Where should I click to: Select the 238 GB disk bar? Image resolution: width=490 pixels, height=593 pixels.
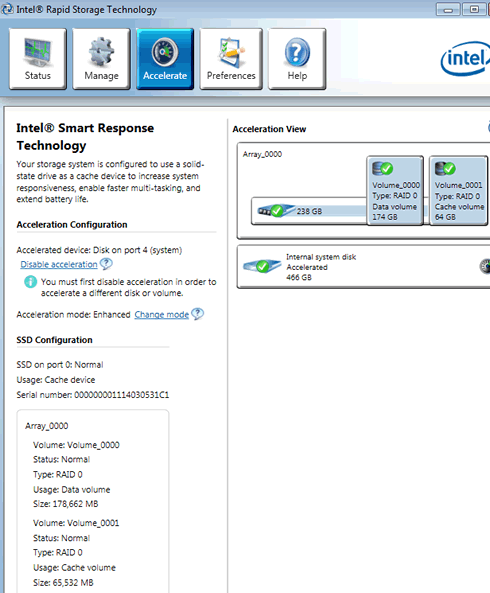point(309,211)
